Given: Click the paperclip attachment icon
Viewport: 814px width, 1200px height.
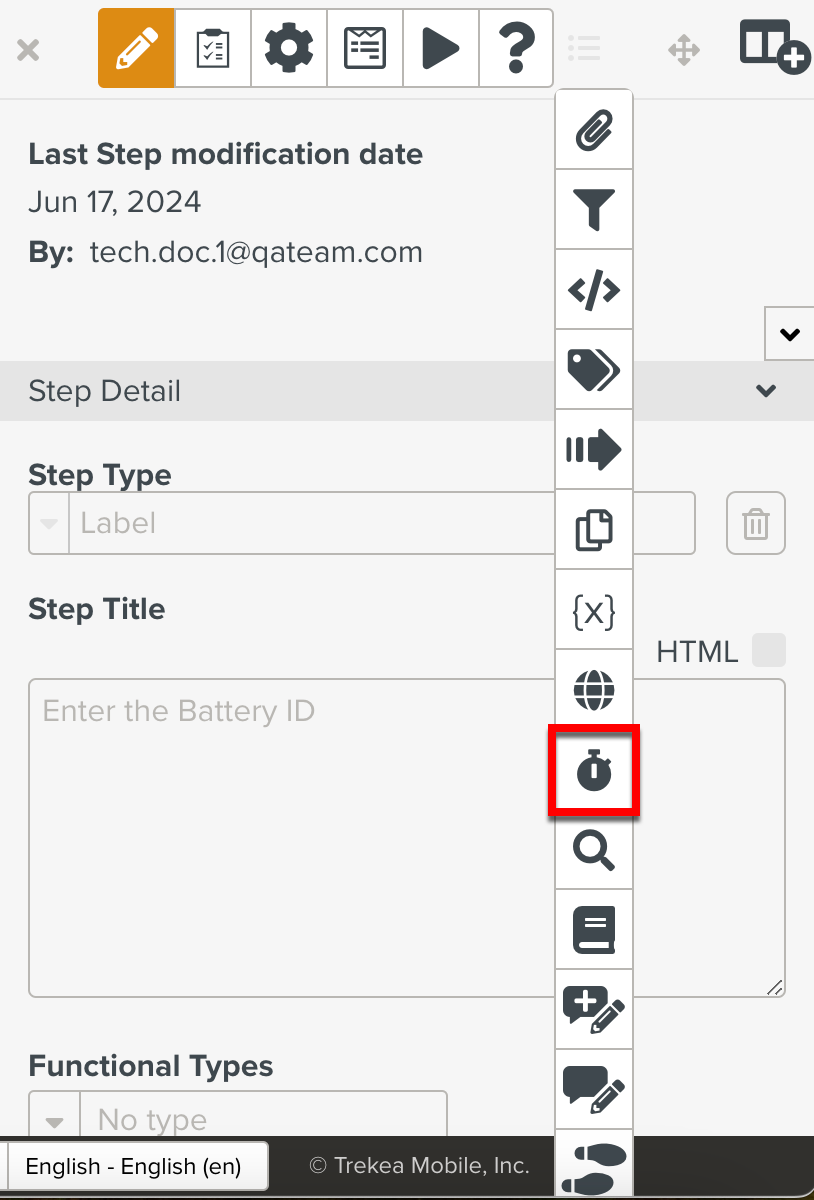Looking at the screenshot, I should (x=594, y=130).
